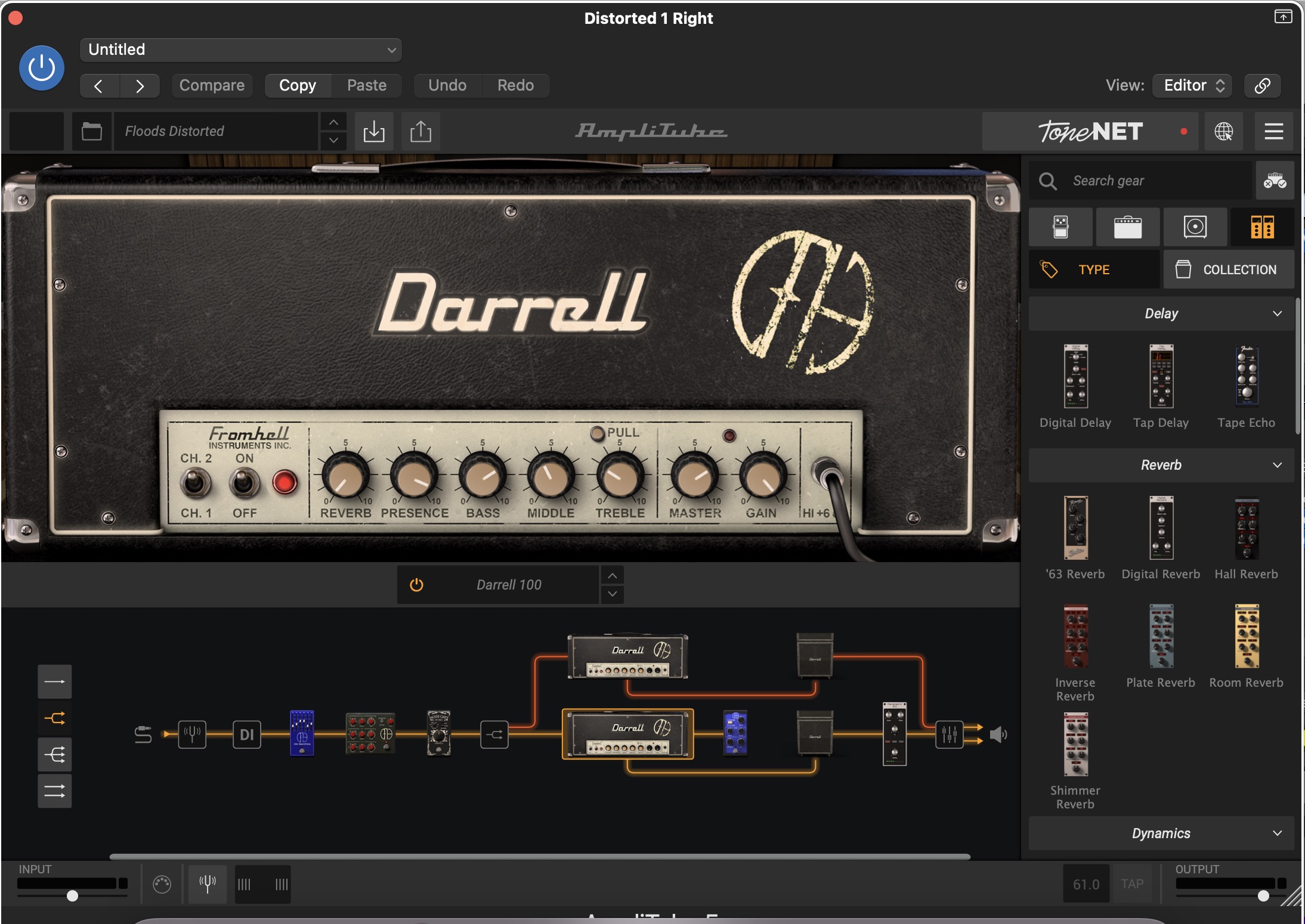1305x924 pixels.
Task: Toggle the Darrell 100 amp power icon
Action: tap(416, 585)
